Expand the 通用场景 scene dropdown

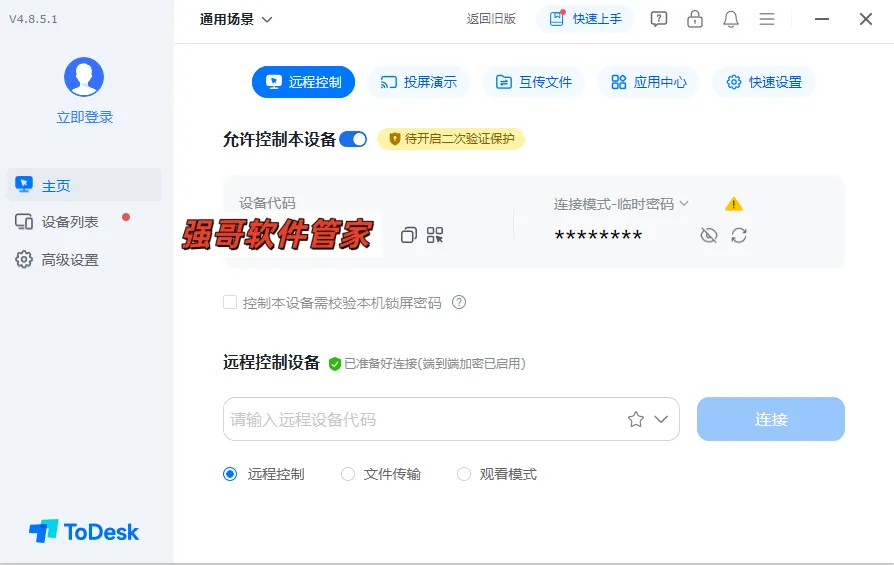(235, 19)
